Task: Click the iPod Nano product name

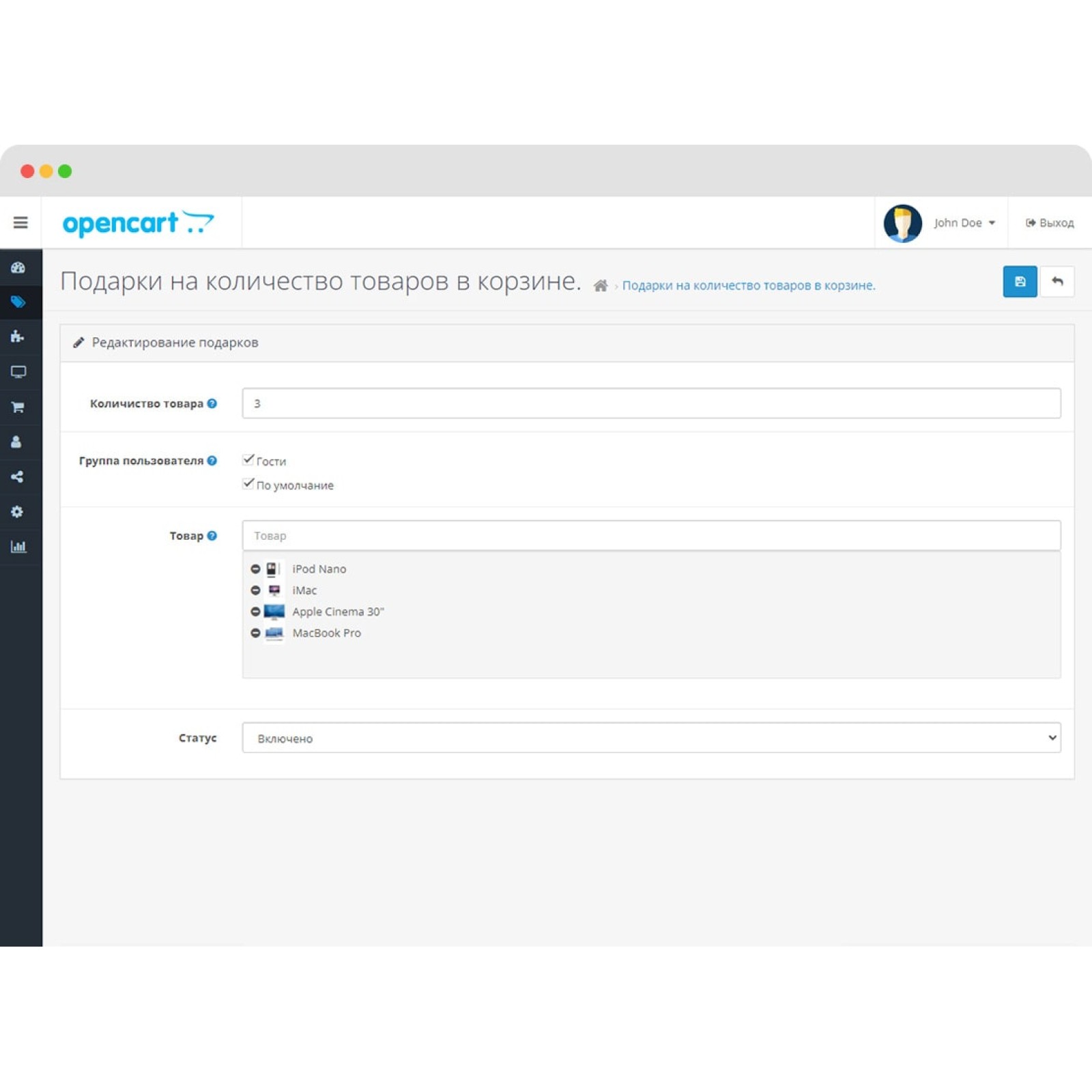Action: click(x=319, y=569)
